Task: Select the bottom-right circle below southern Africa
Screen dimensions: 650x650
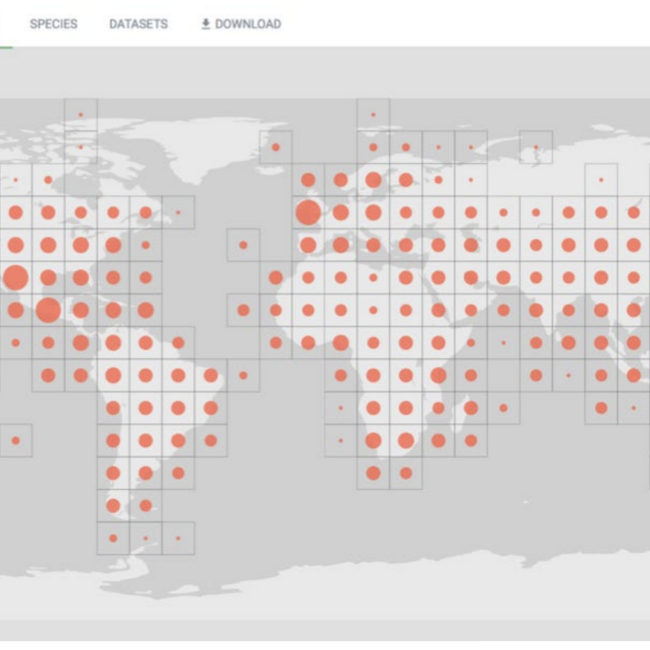Action: click(406, 473)
